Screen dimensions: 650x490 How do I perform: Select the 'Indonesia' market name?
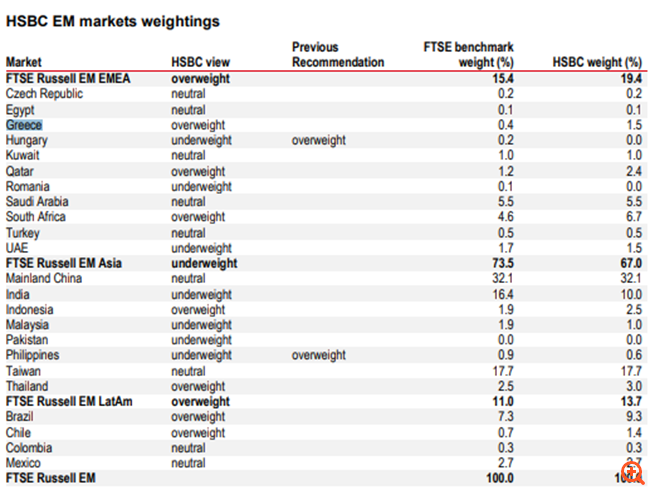[29, 310]
